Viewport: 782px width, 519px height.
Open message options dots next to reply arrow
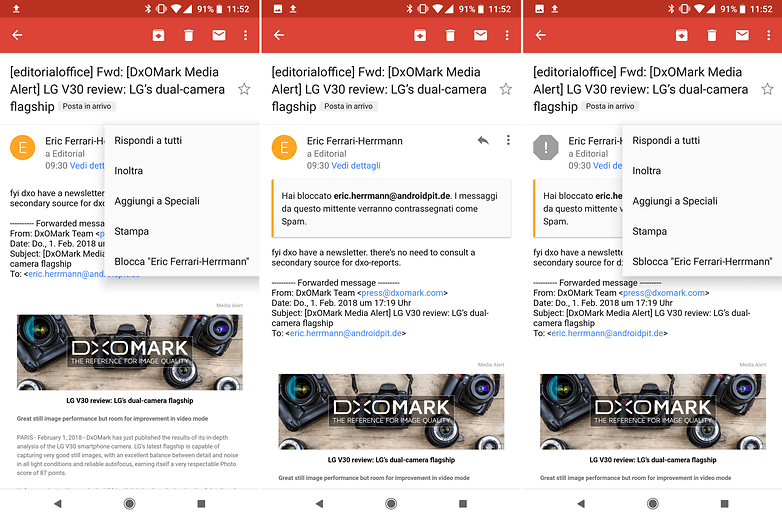pyautogui.click(x=508, y=140)
